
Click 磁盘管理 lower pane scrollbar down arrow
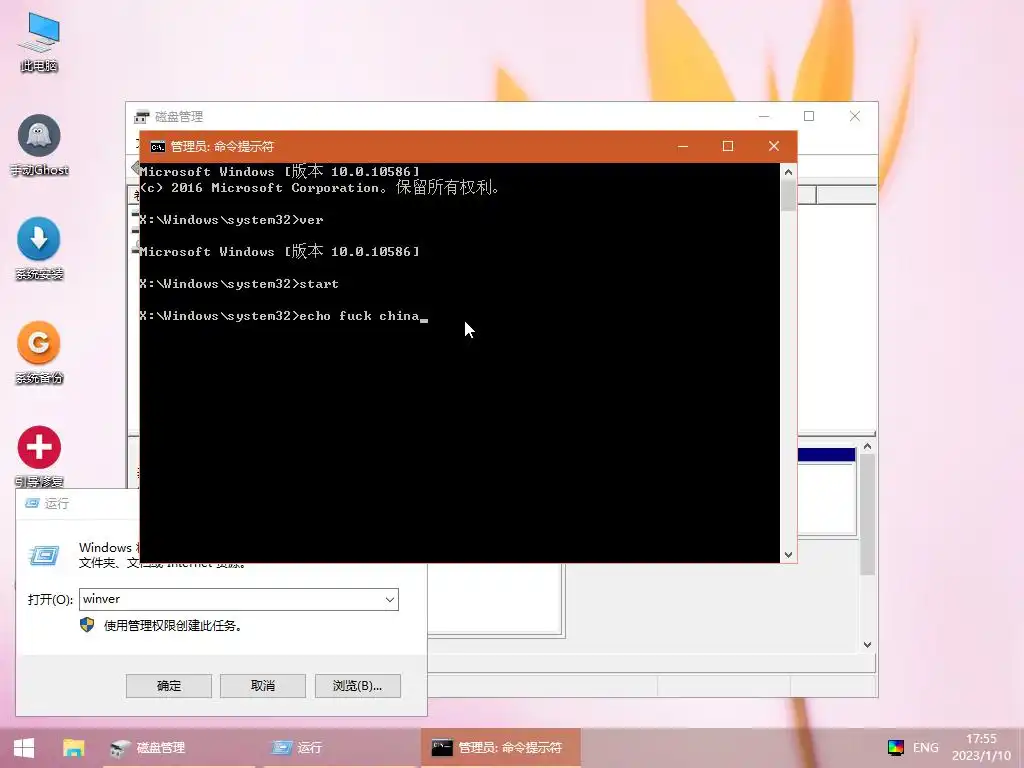(x=867, y=645)
